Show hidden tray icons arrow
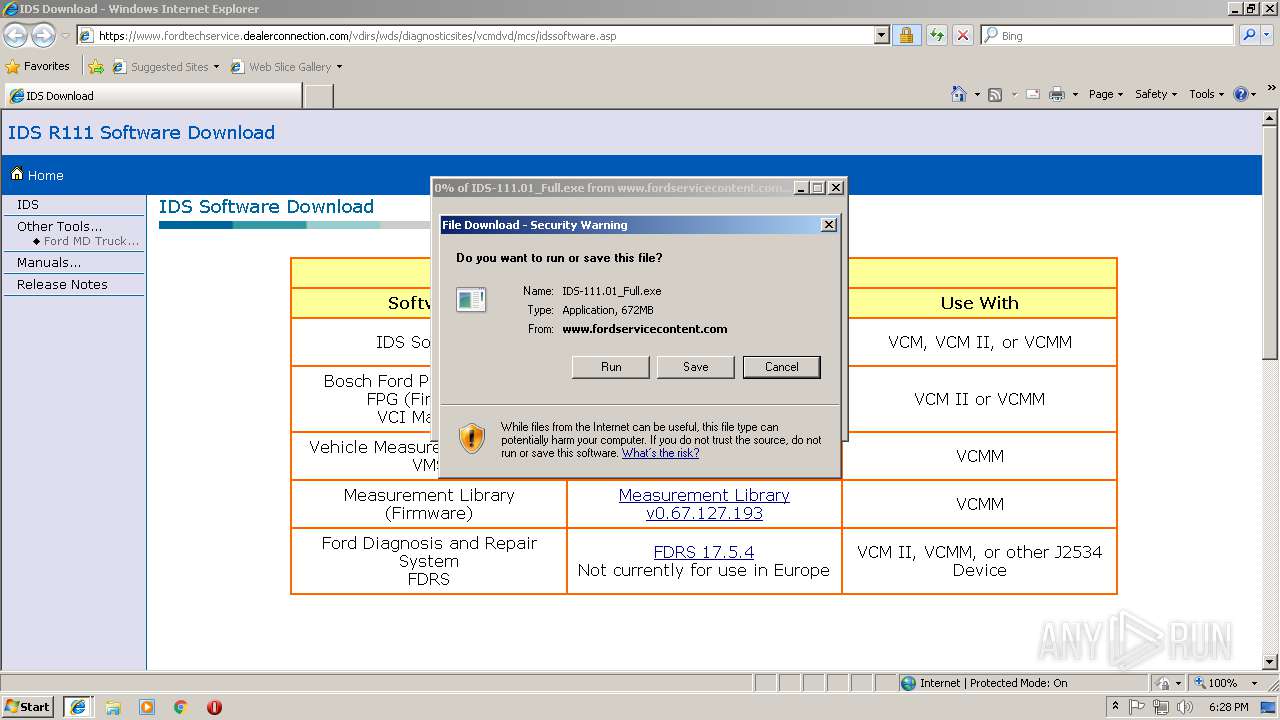This screenshot has height=720, width=1280. 1115,707
